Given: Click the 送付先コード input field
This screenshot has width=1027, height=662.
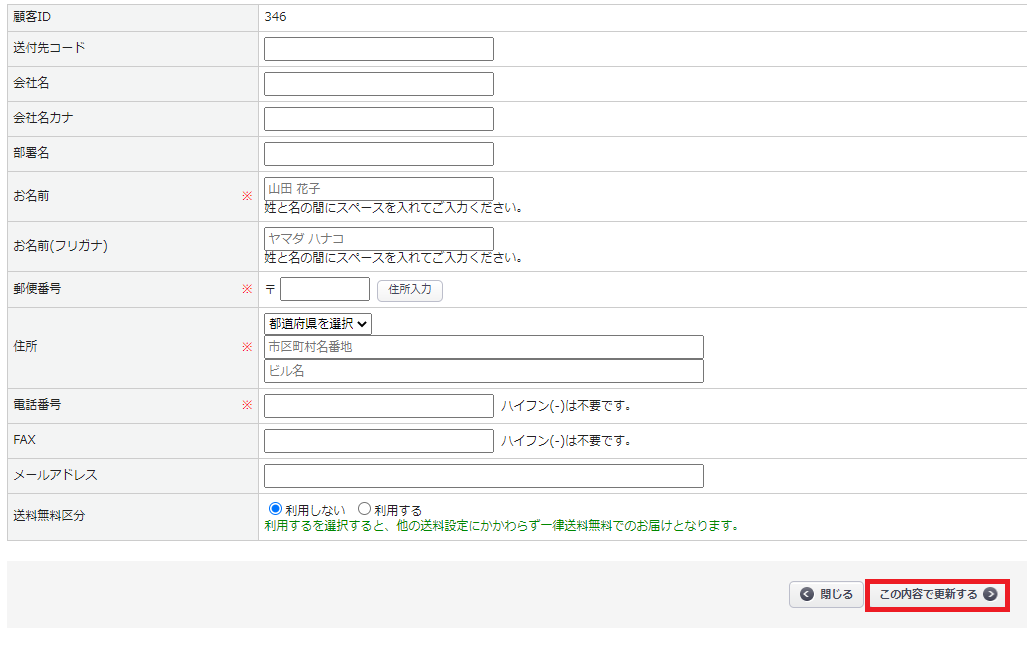Looking at the screenshot, I should click(x=378, y=49).
